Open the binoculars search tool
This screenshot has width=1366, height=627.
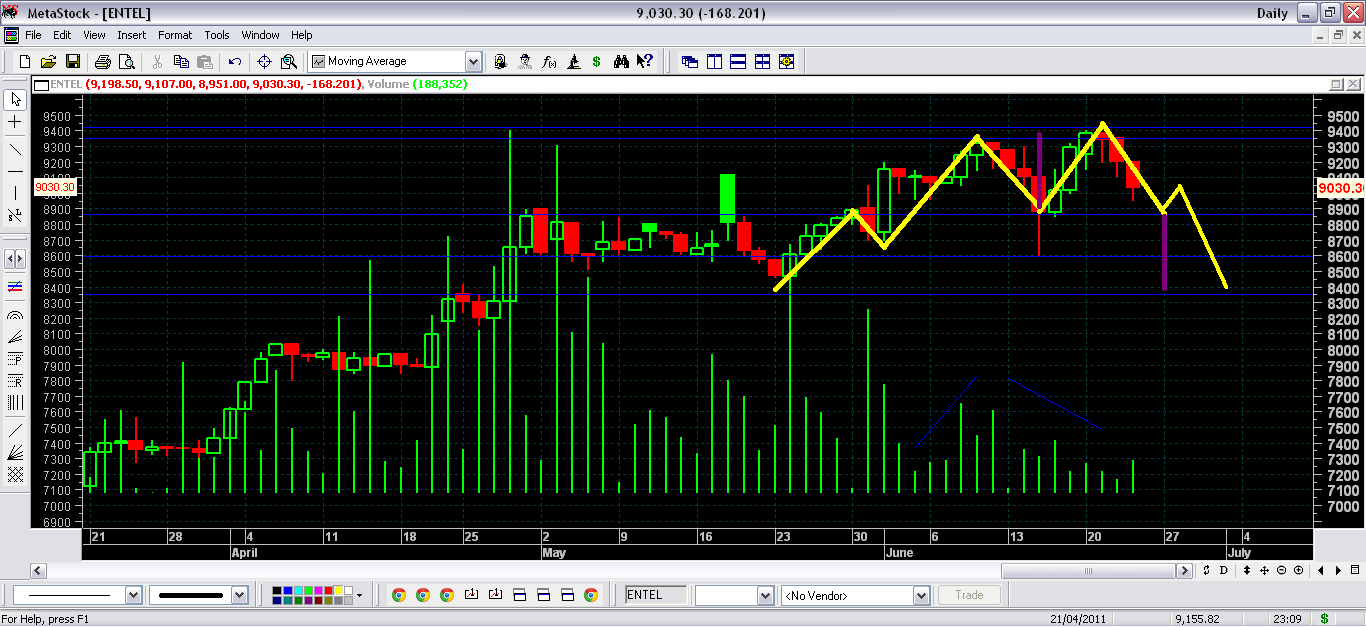pos(621,61)
